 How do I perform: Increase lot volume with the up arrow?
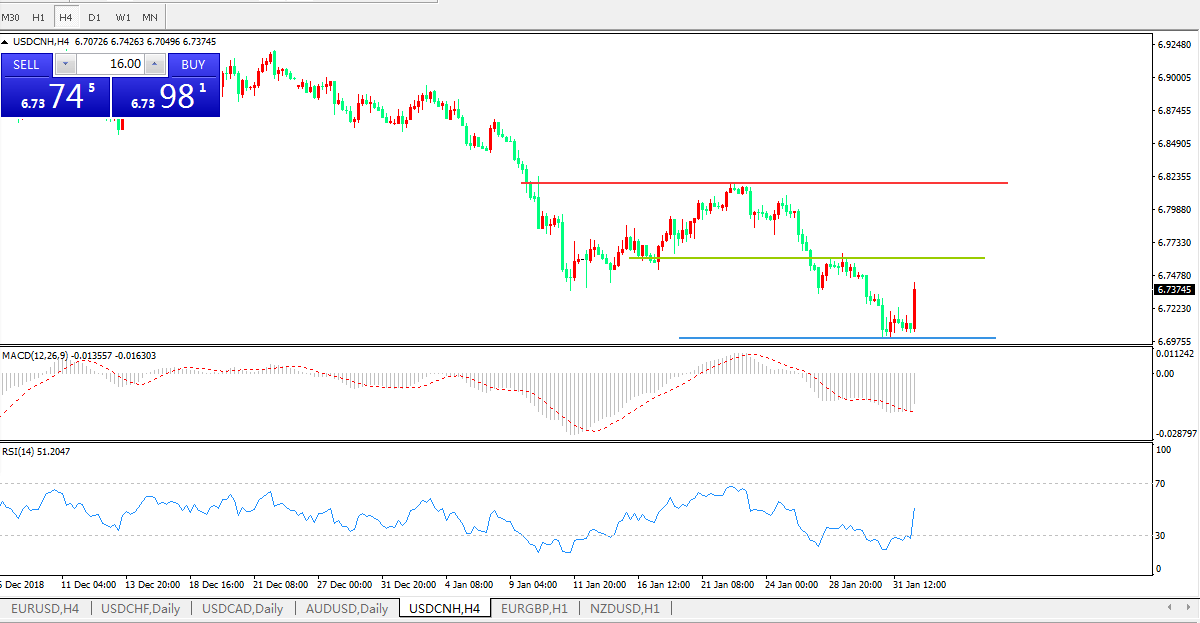(x=155, y=64)
